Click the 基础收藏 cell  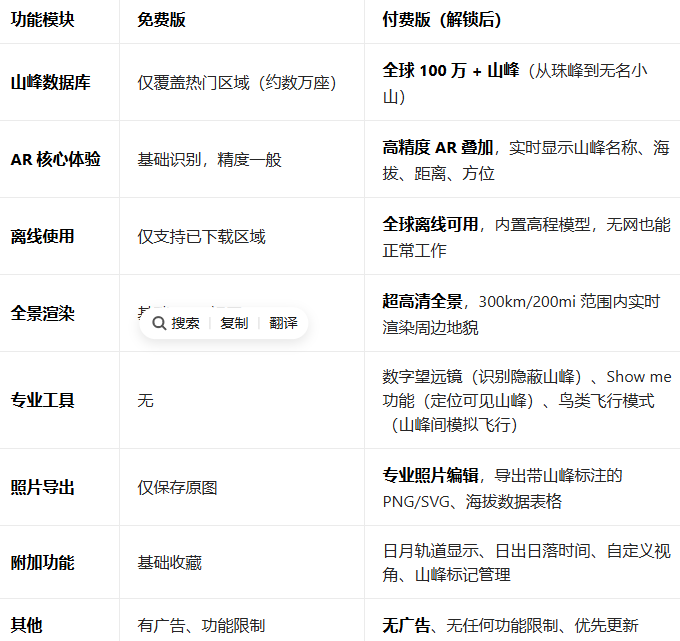click(x=169, y=563)
